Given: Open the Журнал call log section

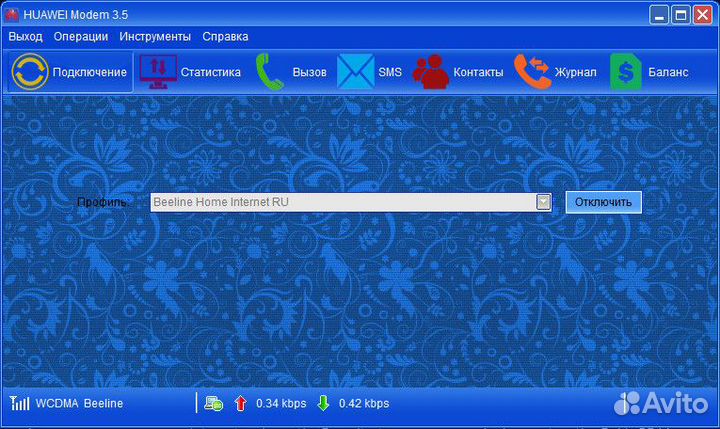Looking at the screenshot, I should point(555,72).
